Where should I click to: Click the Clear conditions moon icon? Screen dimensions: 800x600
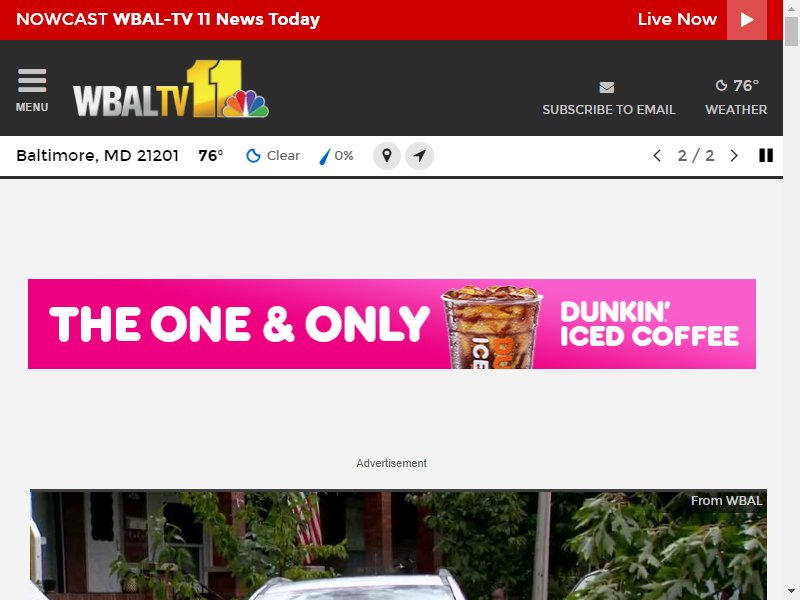point(253,156)
